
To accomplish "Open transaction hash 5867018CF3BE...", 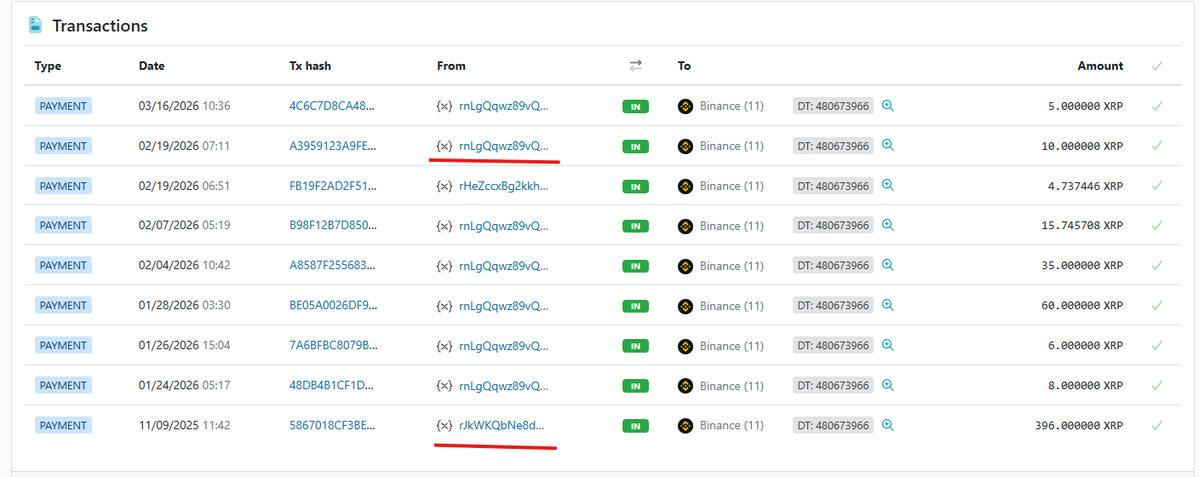I will point(333,425).
